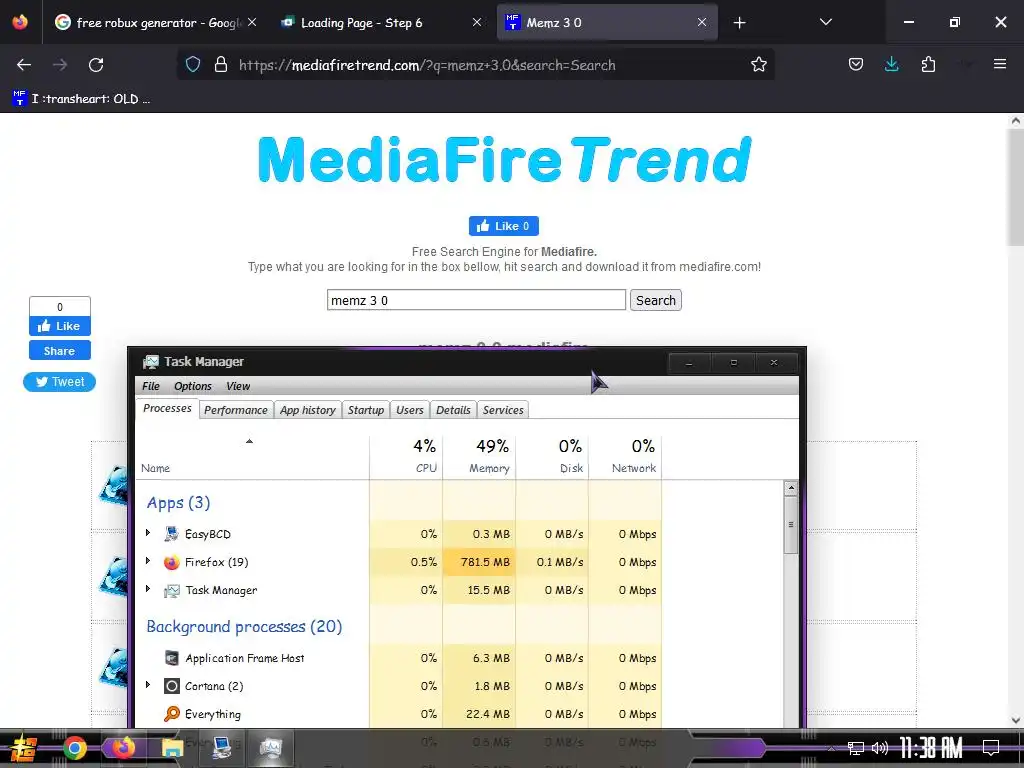Click the browser page vertical scrollbar thumb

(x=1015, y=187)
